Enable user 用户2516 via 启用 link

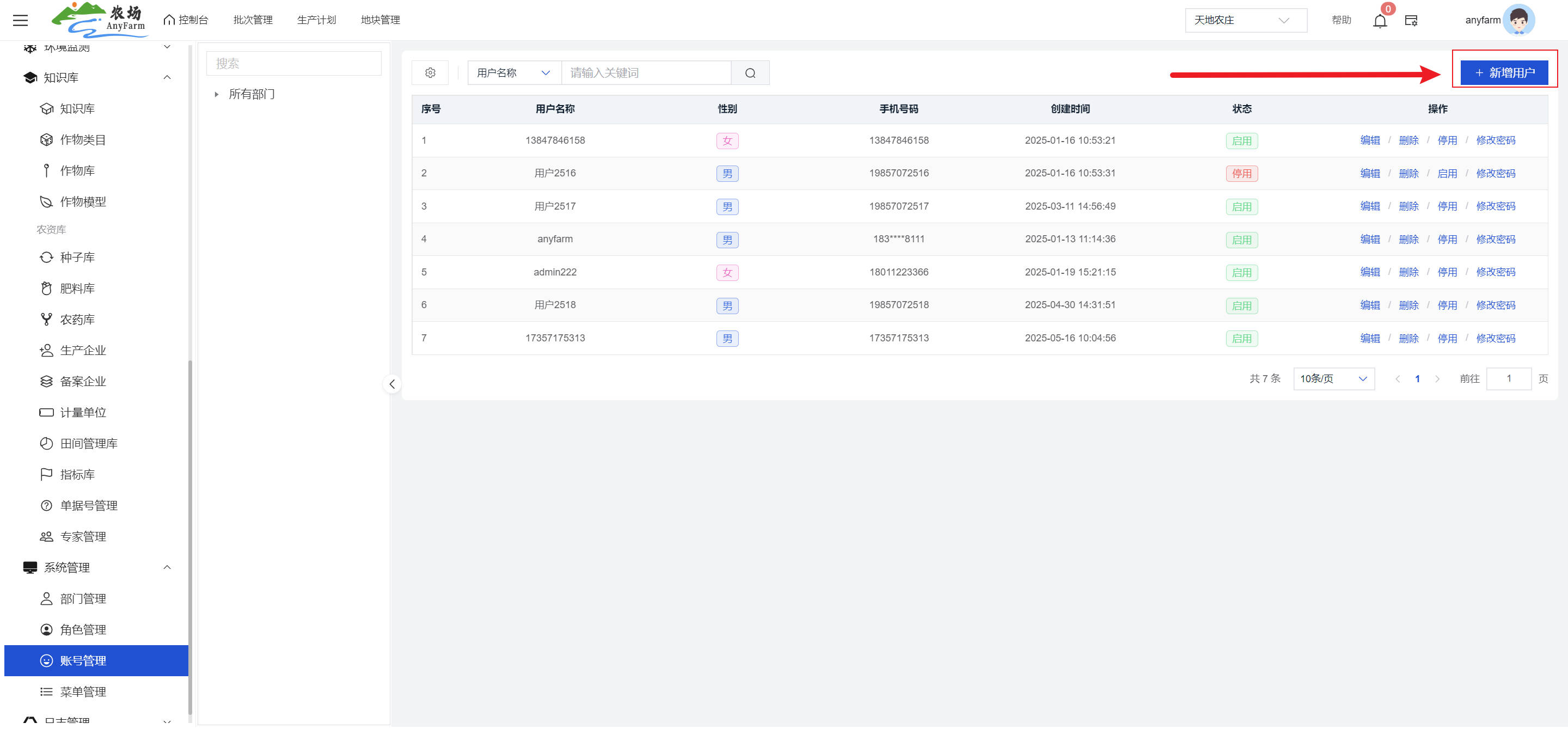(1447, 174)
